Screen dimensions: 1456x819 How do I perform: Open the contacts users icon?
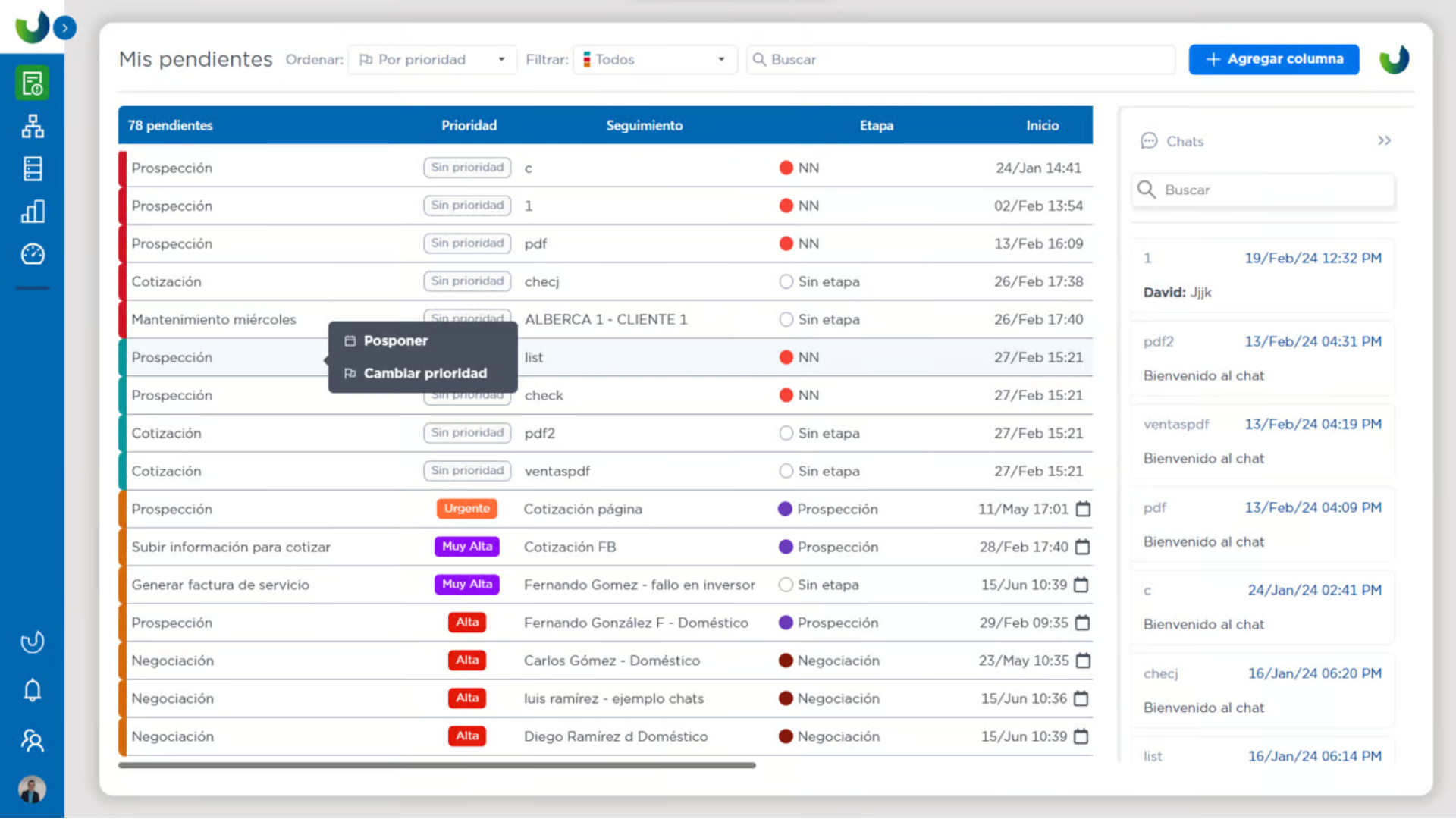[32, 740]
